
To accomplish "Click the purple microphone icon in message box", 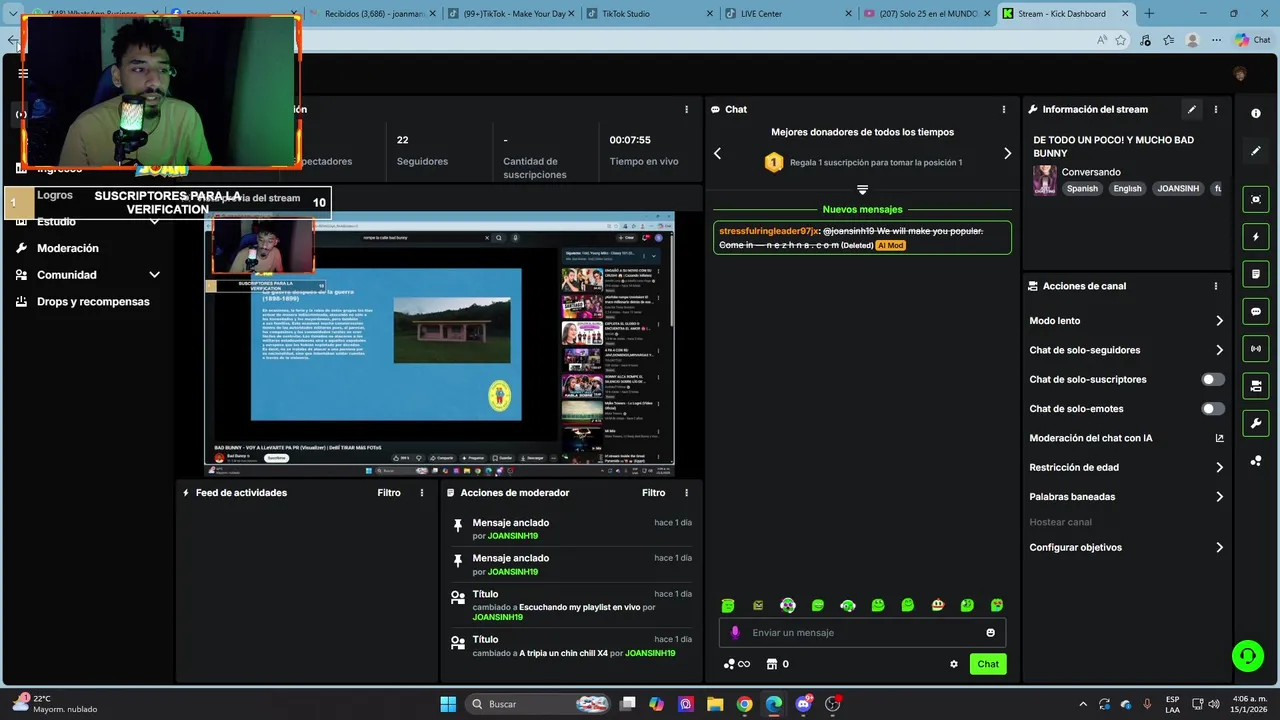I will point(735,633).
